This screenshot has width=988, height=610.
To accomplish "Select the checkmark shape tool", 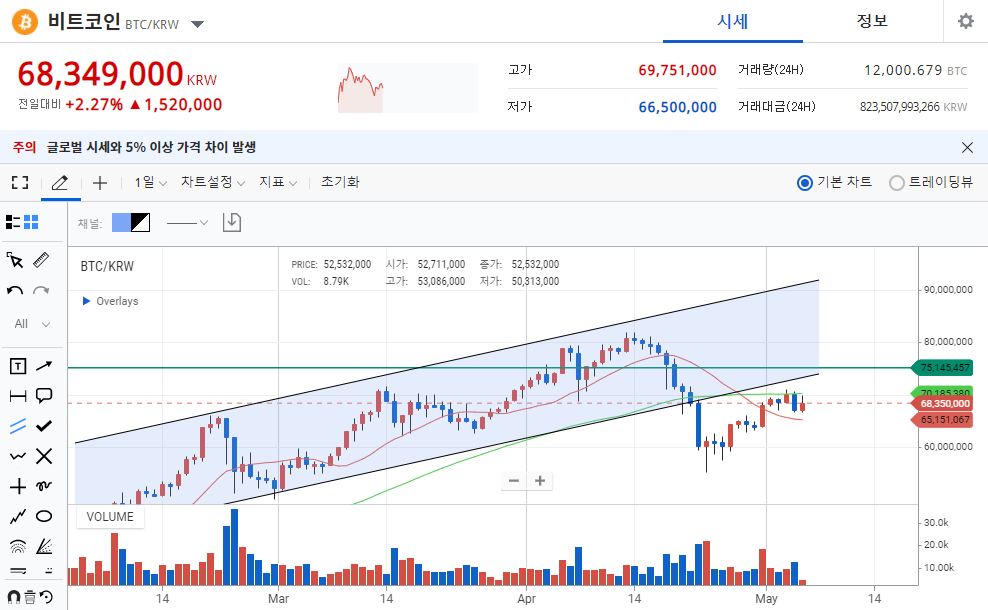I will (x=44, y=426).
